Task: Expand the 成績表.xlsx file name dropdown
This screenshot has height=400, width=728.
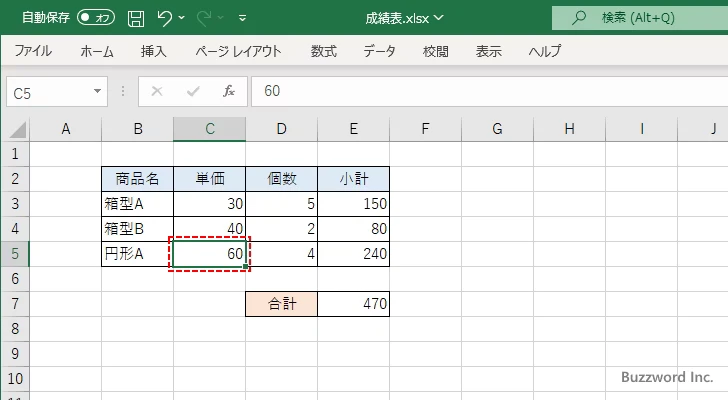Action: (x=439, y=17)
